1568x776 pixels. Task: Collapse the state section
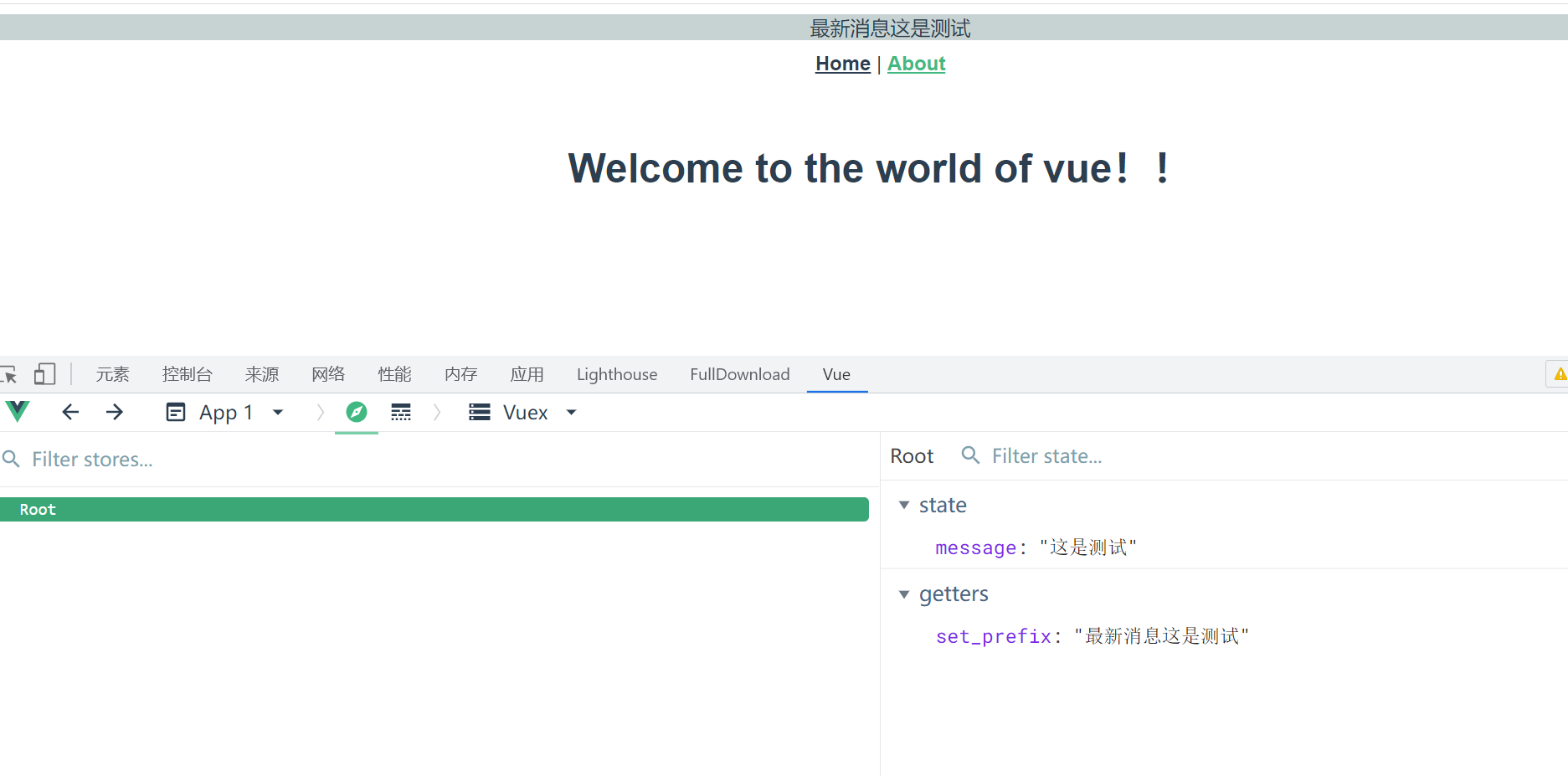coord(904,505)
